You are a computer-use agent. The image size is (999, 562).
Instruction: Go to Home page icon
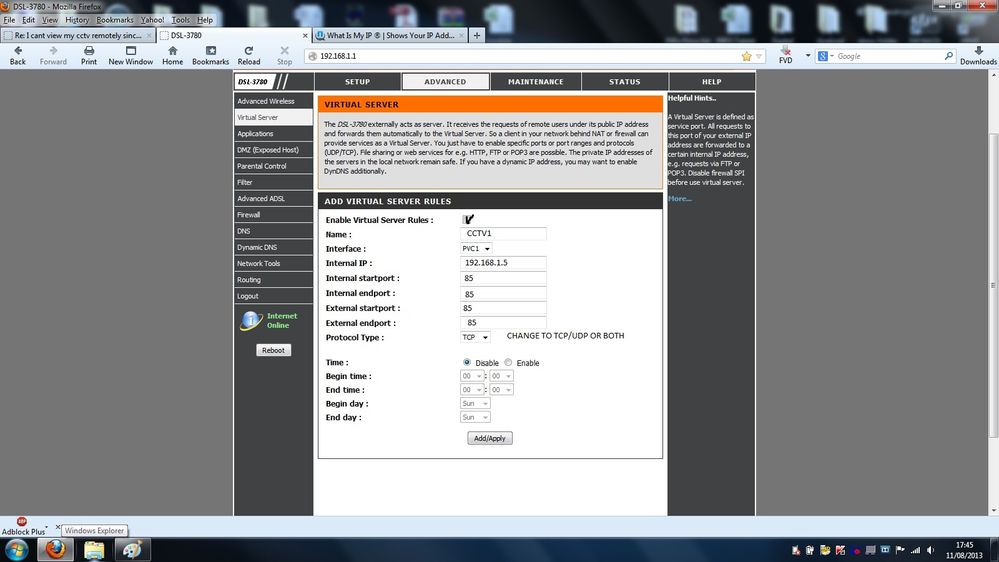172,51
